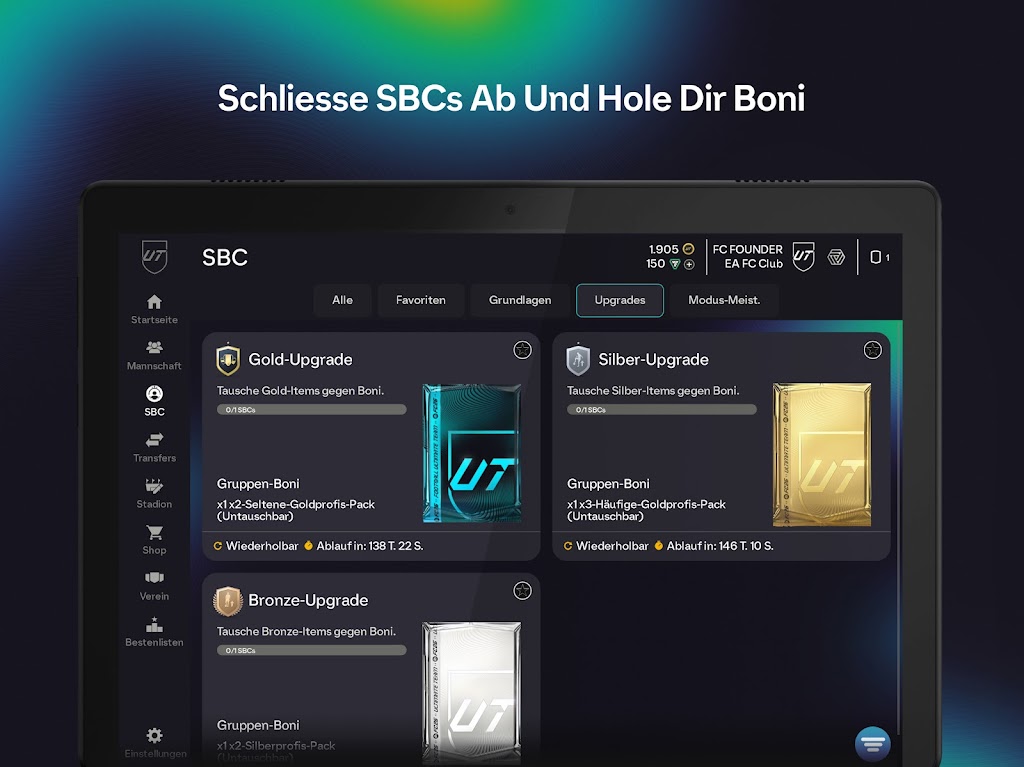Click the Bronze-Upgrade shield badge icon

point(228,600)
